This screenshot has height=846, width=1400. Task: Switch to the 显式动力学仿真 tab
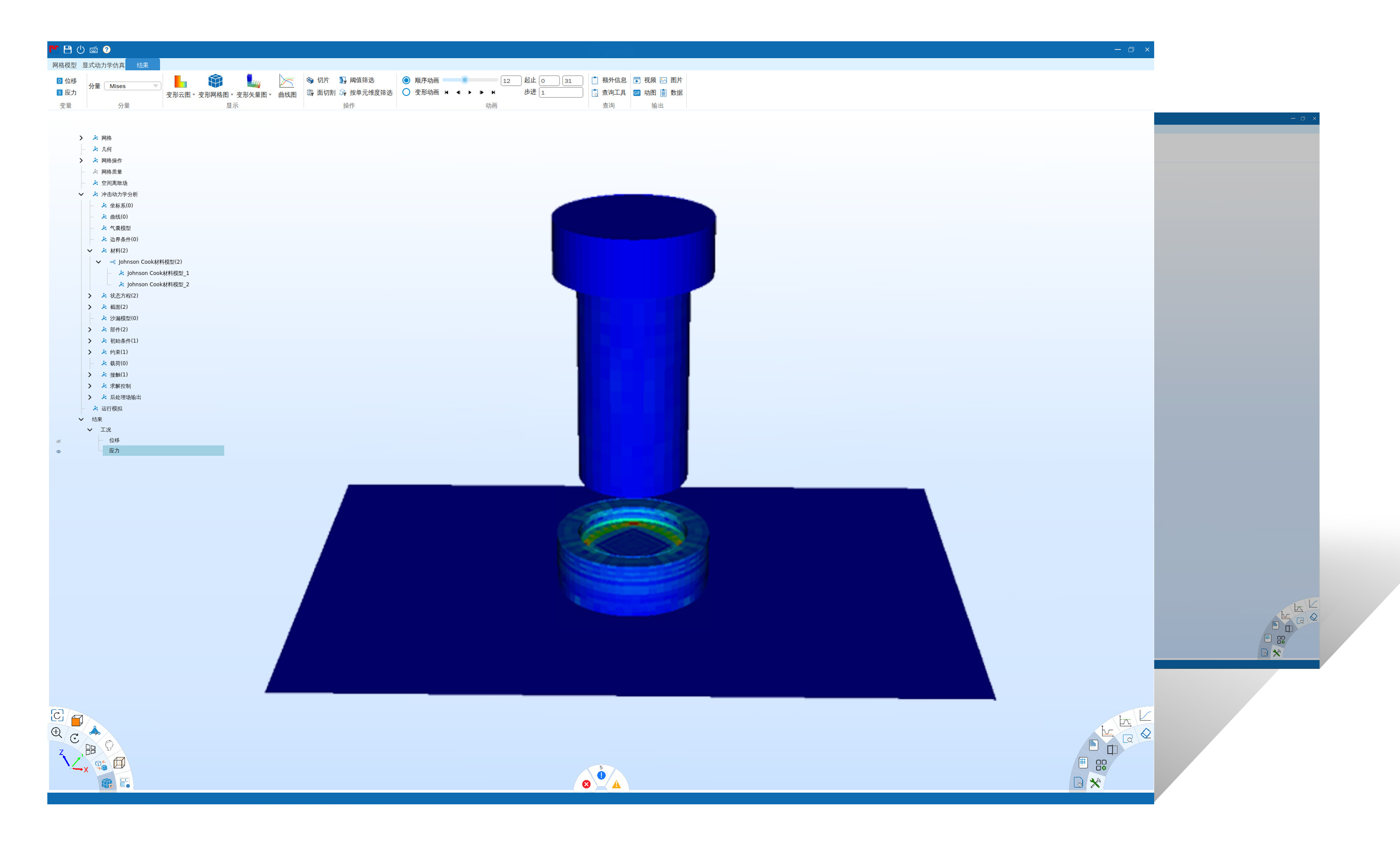pos(103,65)
